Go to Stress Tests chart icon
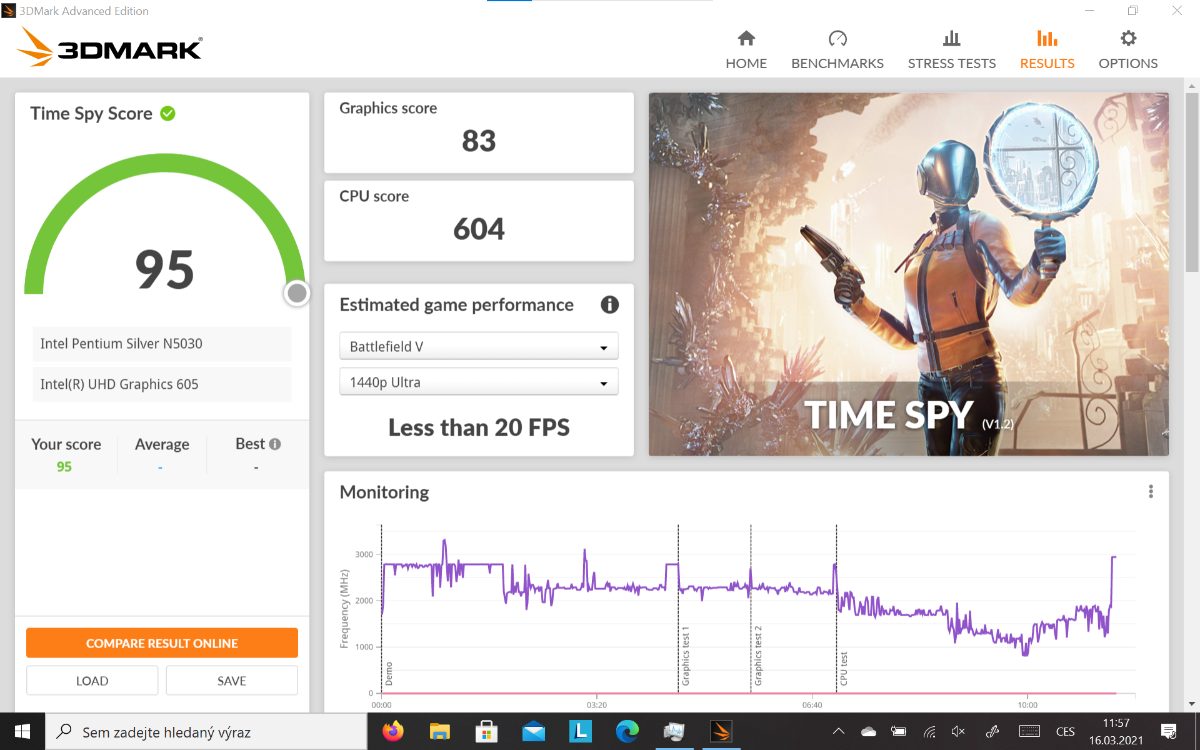 point(951,39)
